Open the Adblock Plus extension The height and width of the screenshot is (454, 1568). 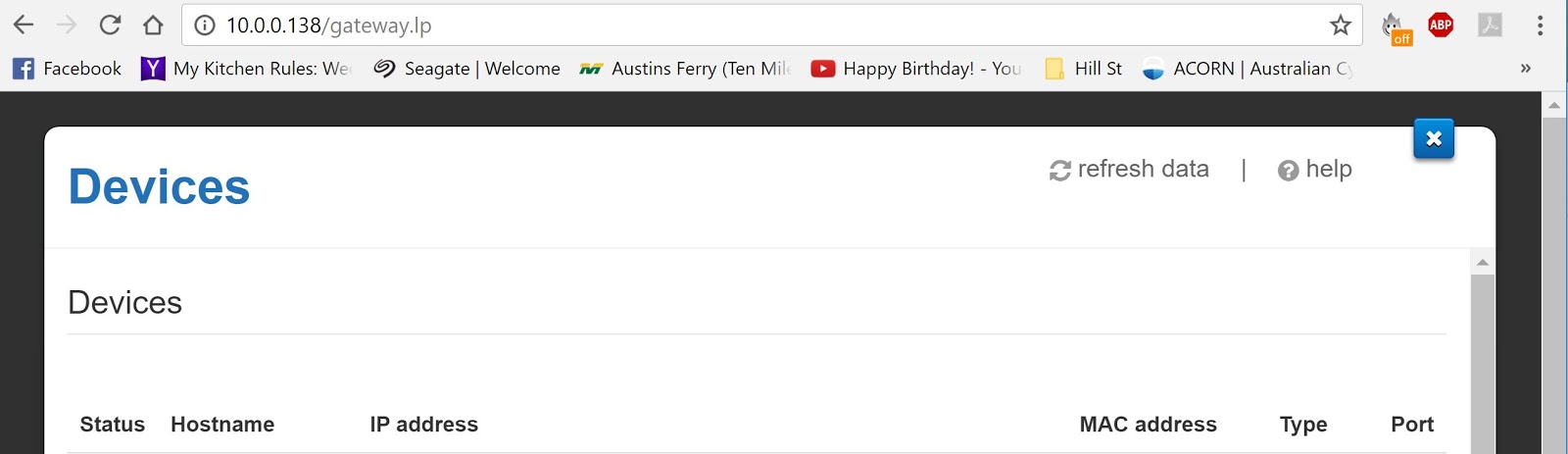click(1440, 25)
